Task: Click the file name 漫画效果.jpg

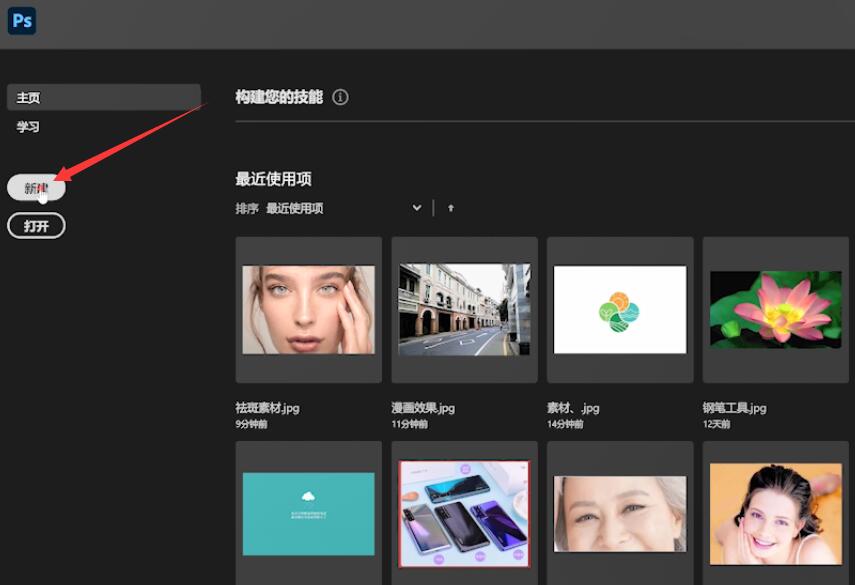Action: tap(423, 408)
